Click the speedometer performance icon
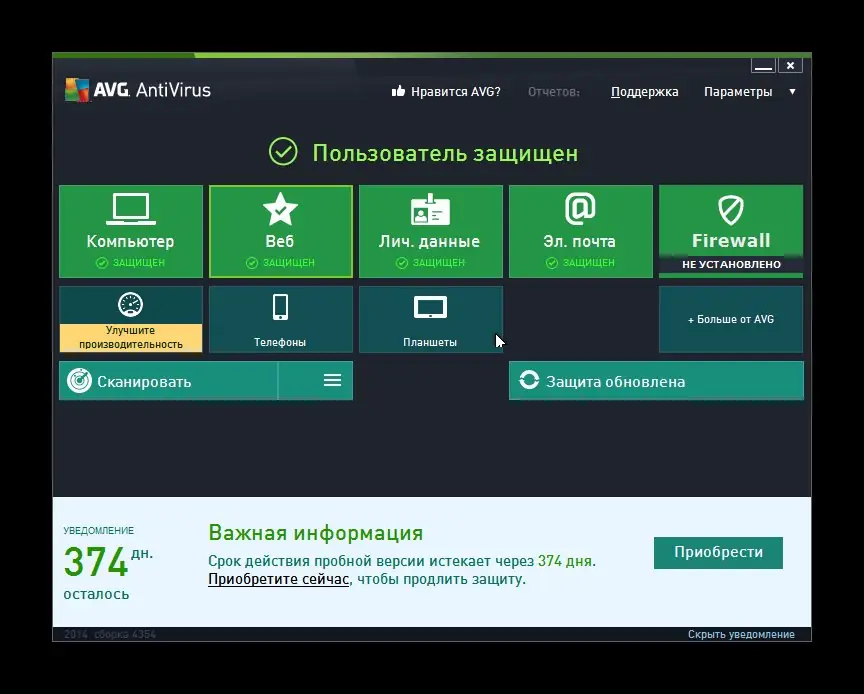 point(131,304)
